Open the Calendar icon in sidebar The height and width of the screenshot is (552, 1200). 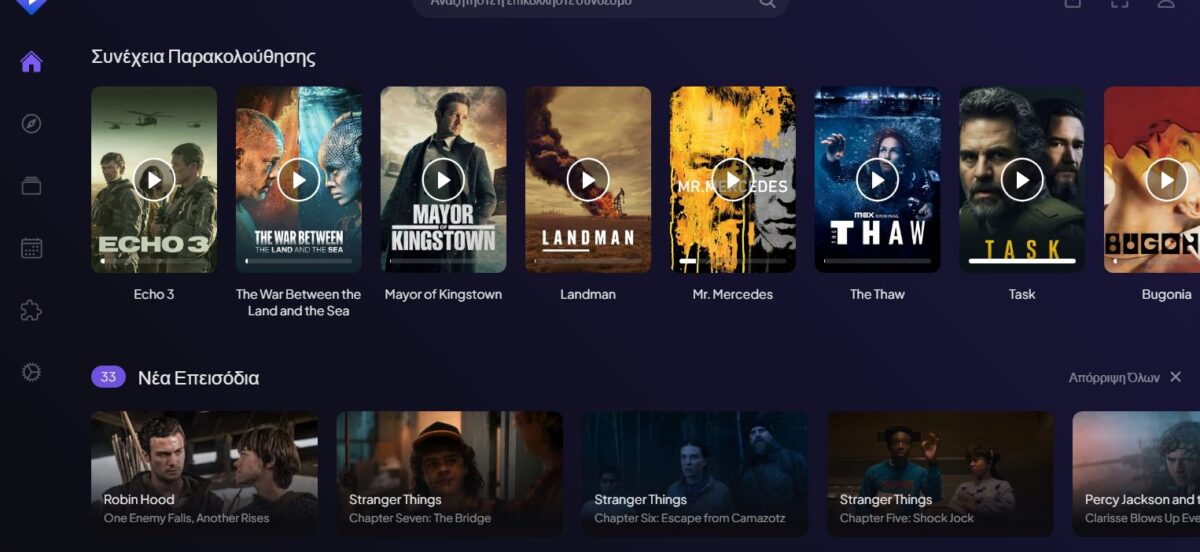click(x=31, y=248)
